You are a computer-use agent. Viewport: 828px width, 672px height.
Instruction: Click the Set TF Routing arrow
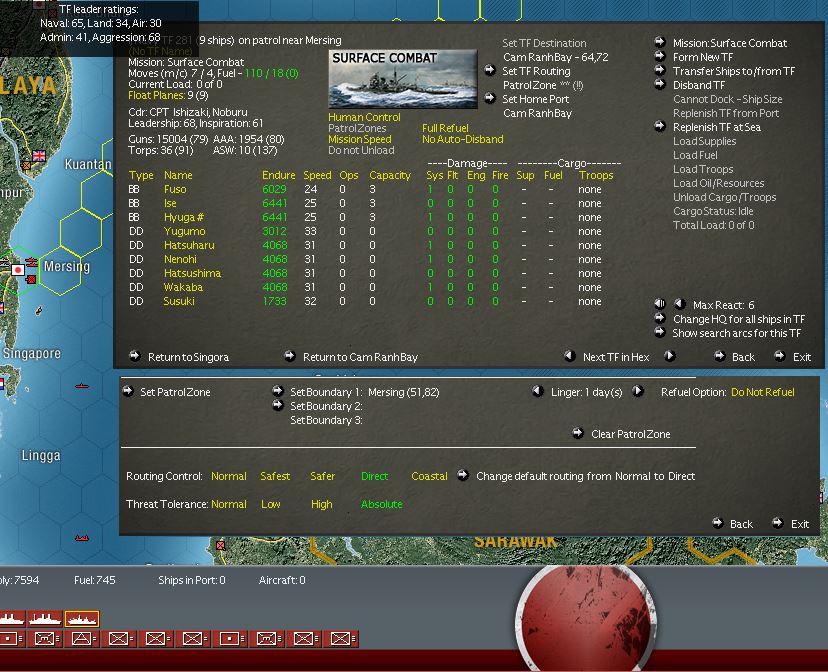(490, 70)
